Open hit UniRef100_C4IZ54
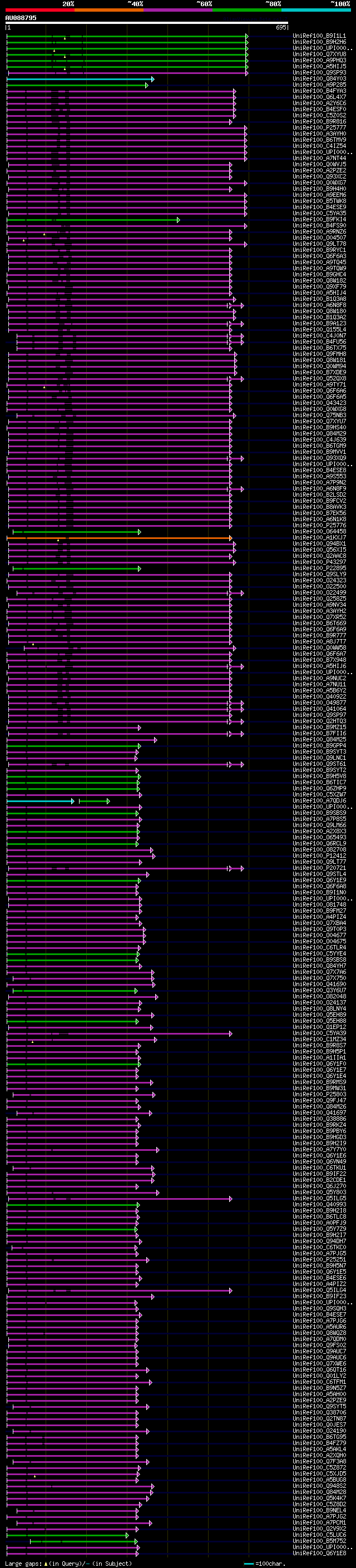The height and width of the screenshot is (1568, 356). tap(319, 146)
